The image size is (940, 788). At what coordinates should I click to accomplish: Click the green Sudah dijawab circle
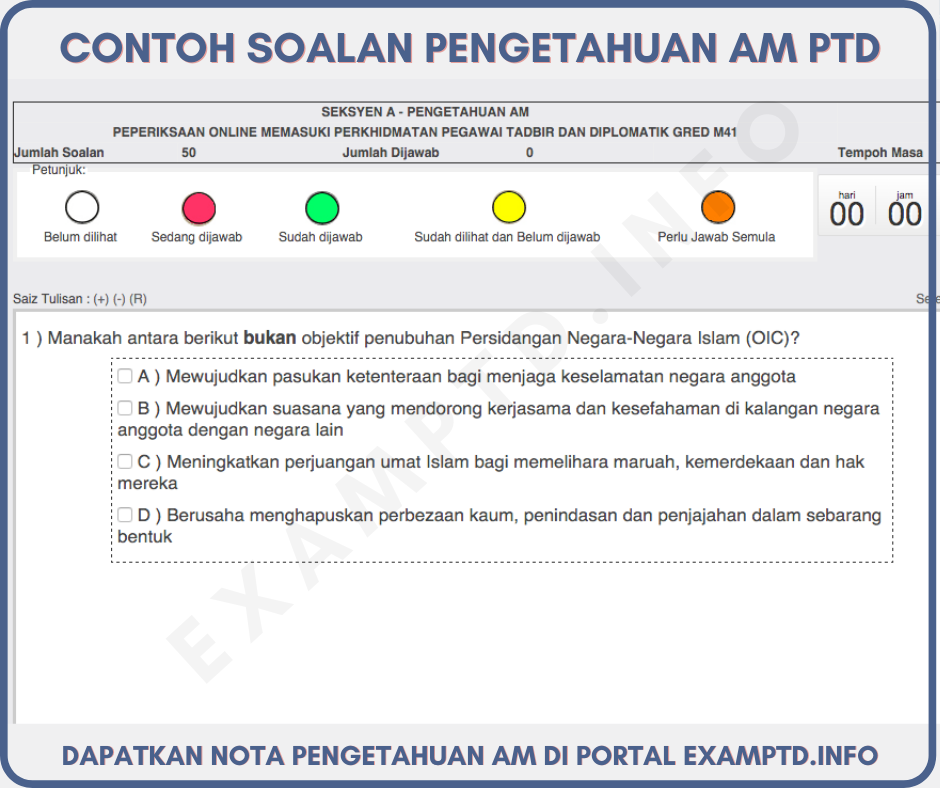(322, 208)
